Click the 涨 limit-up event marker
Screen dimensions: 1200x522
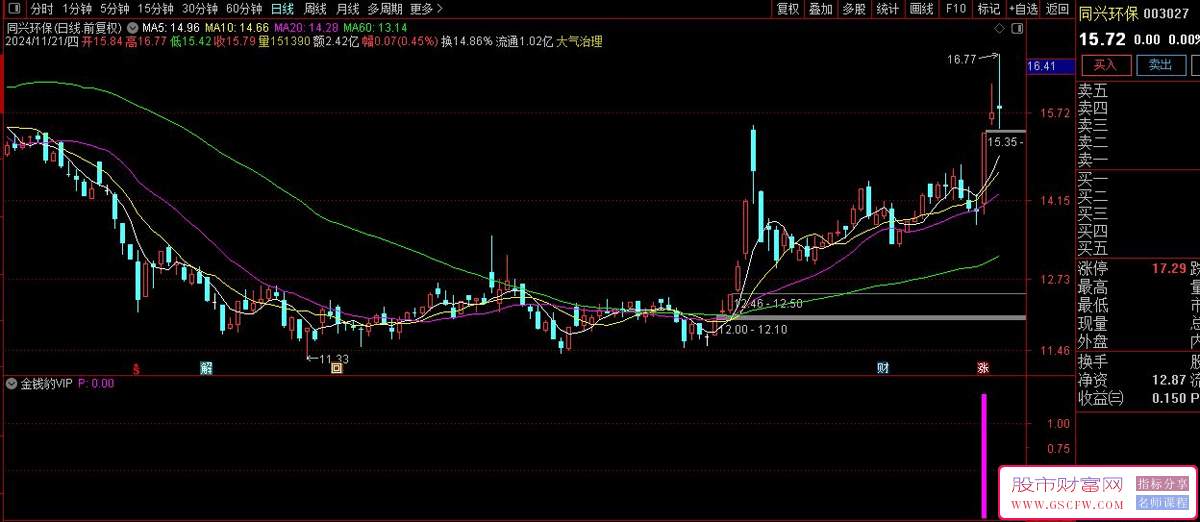983,368
